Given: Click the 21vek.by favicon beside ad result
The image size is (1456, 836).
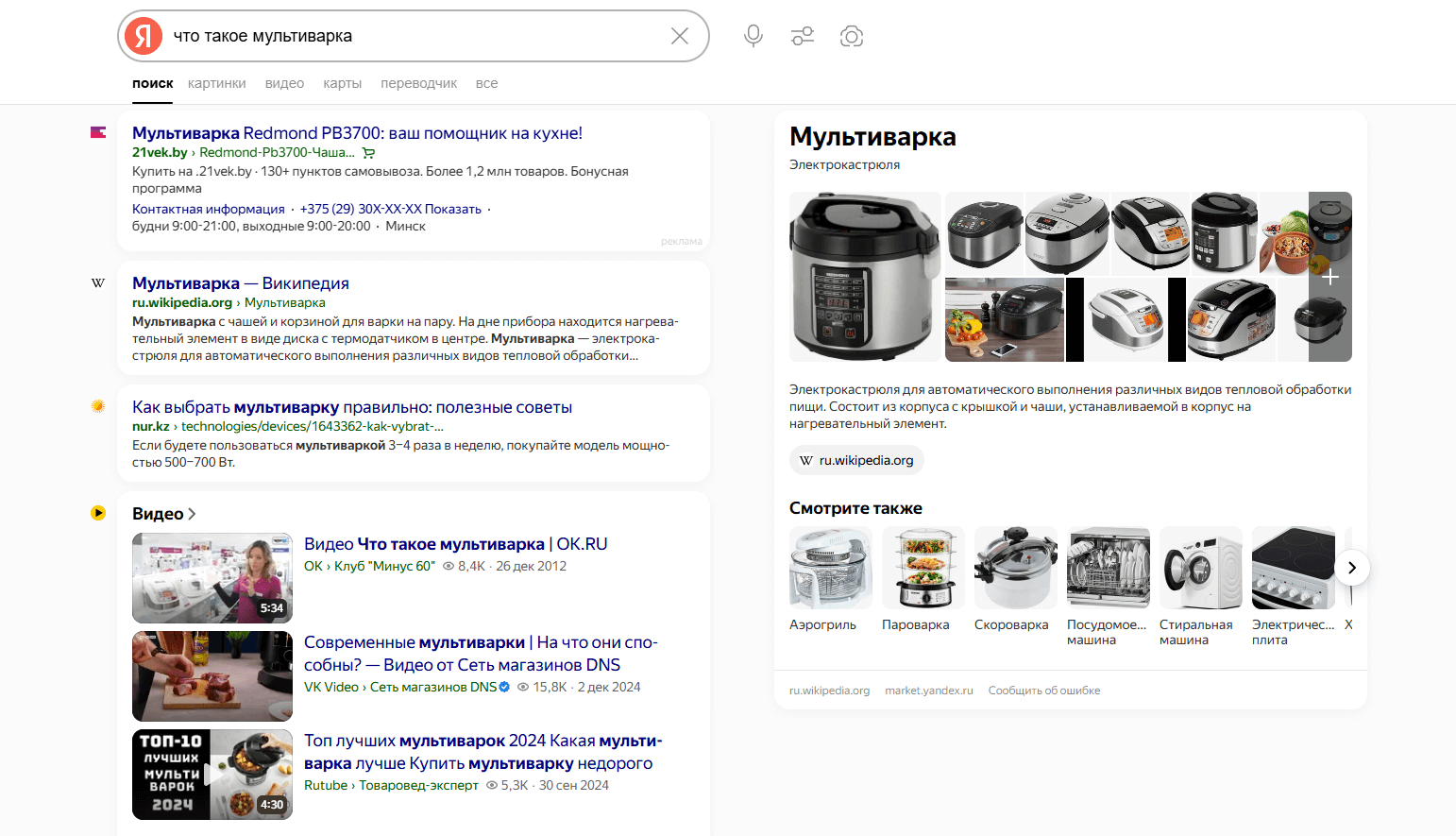Looking at the screenshot, I should click(98, 132).
